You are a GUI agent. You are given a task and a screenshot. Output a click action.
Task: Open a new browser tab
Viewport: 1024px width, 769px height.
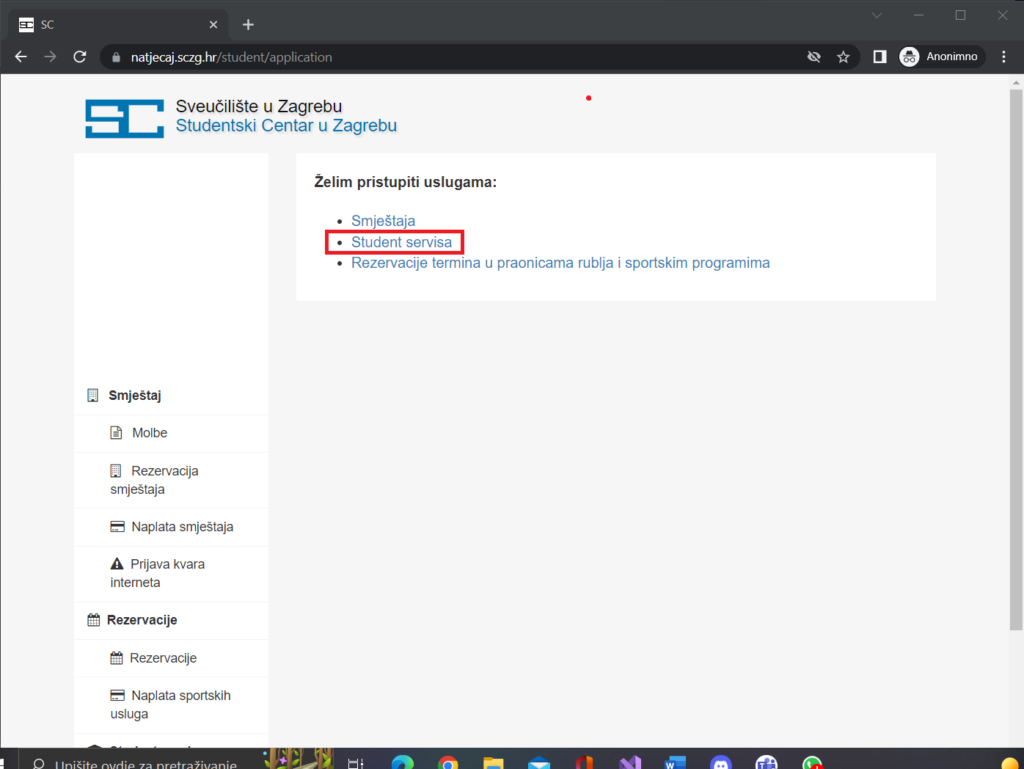248,24
